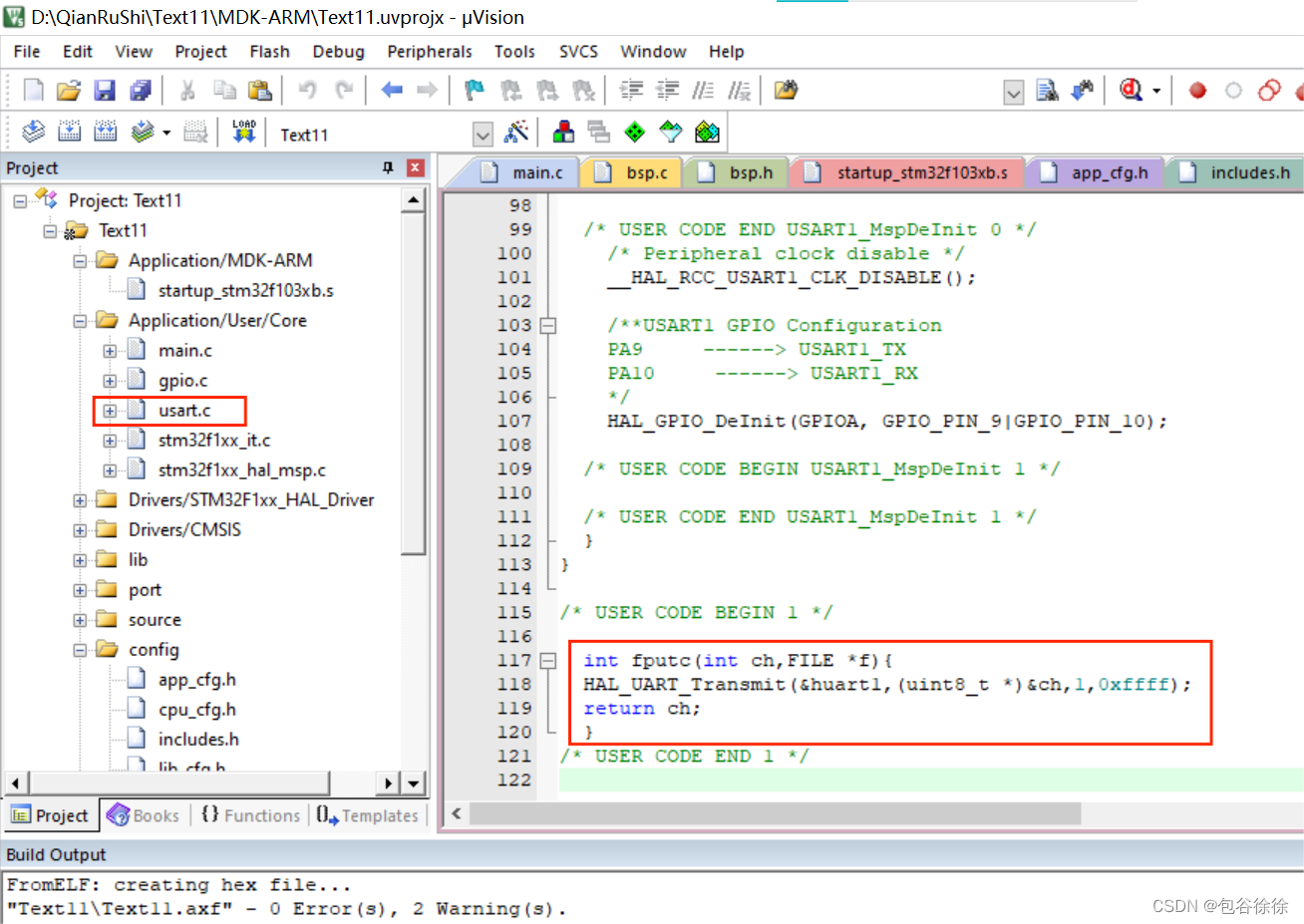Click the Find document icon with binoculars
Viewport: 1304px width, 924px height.
pyautogui.click(x=1047, y=91)
